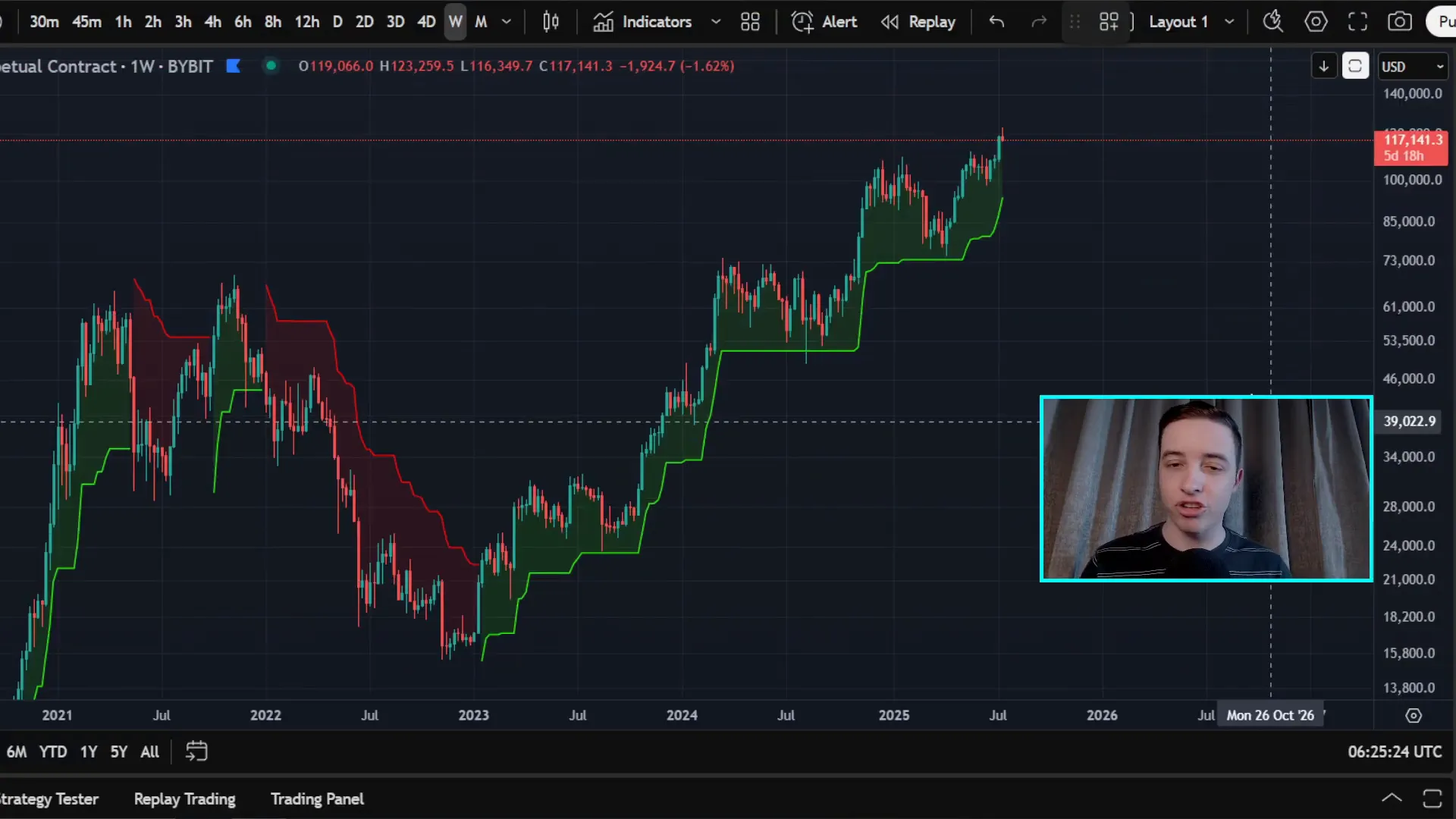Switch to the 12h timeframe
Viewport: 1456px width, 819px height.
tap(307, 22)
